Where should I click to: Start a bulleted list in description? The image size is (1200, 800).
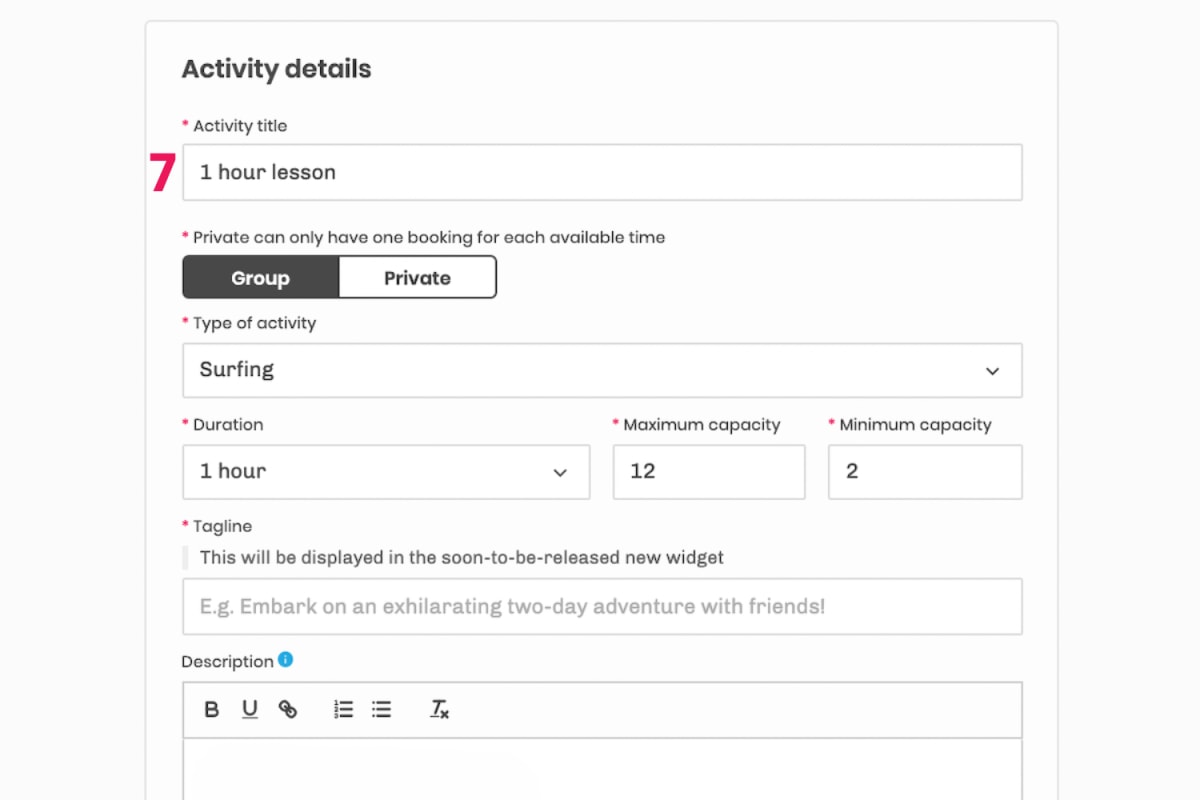pos(381,710)
